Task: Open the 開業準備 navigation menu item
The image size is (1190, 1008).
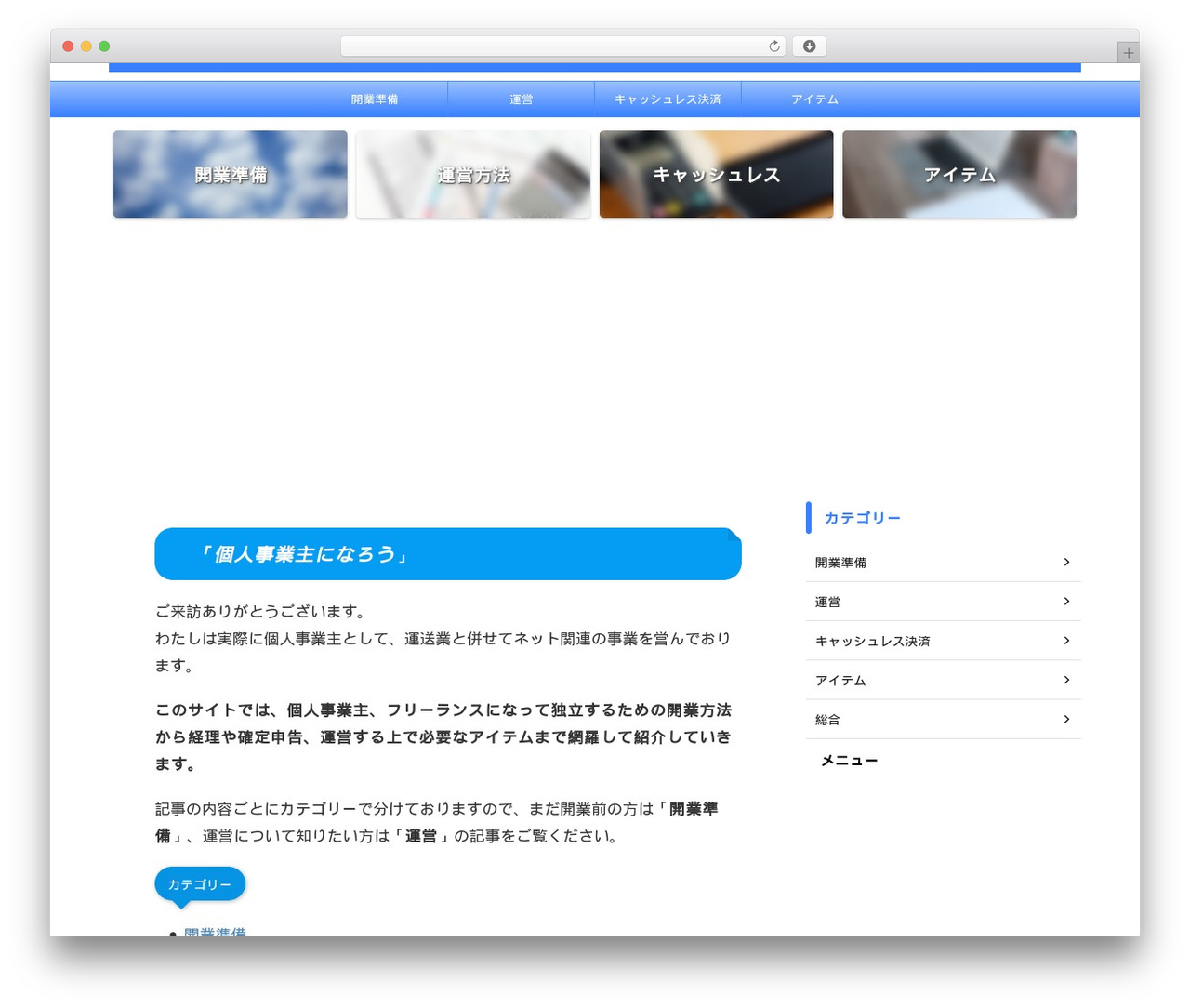Action: point(375,99)
